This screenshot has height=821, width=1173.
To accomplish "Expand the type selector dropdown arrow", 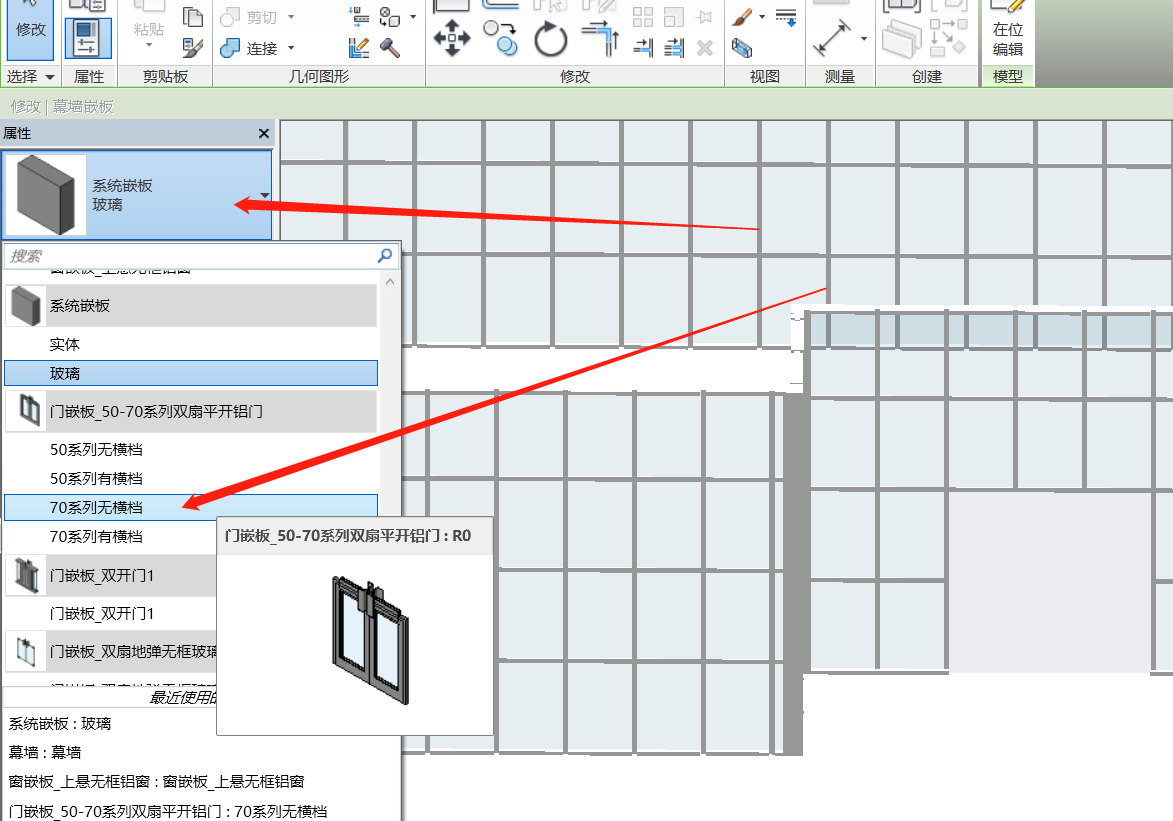I will pyautogui.click(x=264, y=196).
